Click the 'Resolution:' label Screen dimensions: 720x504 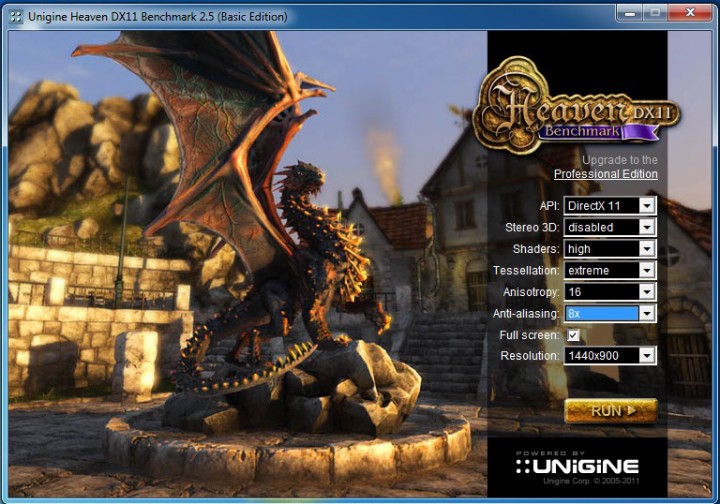(530, 356)
